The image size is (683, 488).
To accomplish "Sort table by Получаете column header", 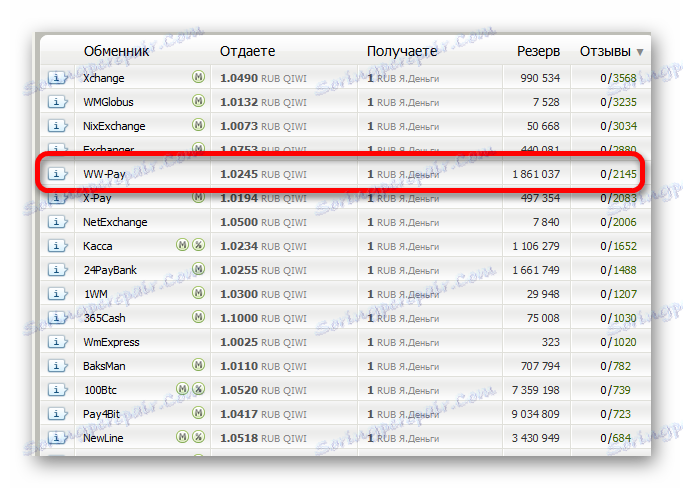I will click(402, 51).
